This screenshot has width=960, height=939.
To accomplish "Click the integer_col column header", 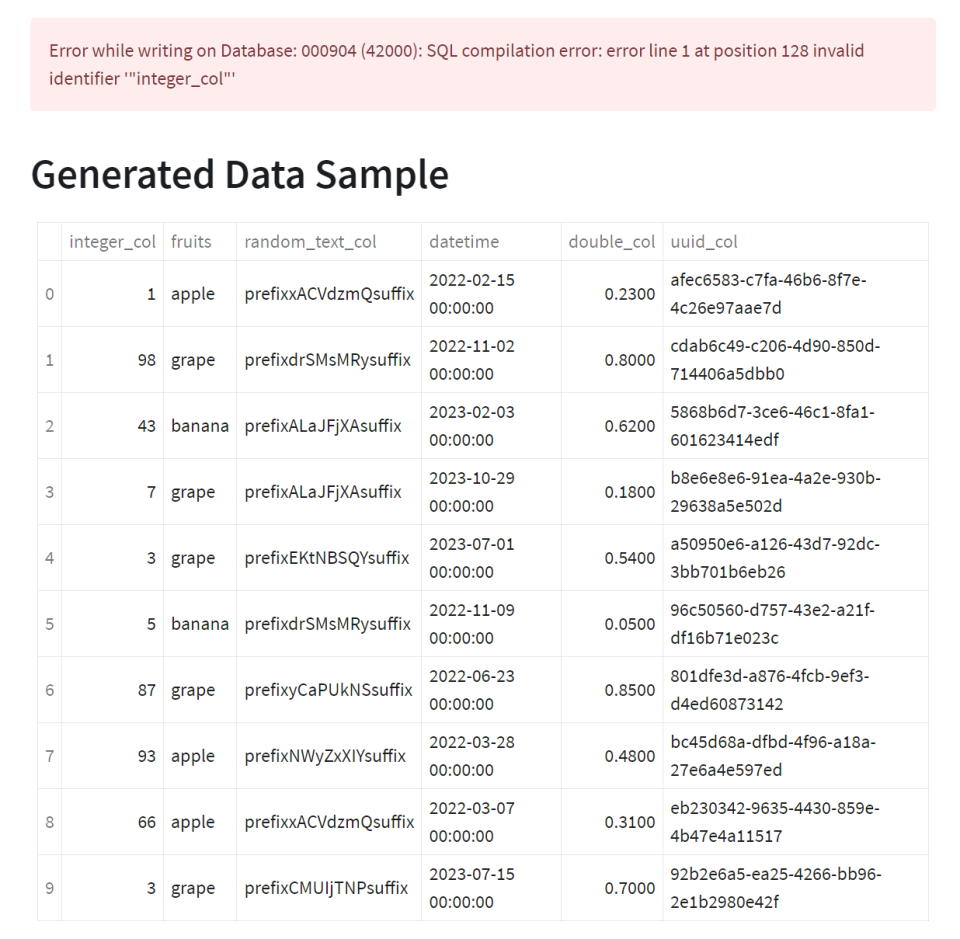I will 112,242.
